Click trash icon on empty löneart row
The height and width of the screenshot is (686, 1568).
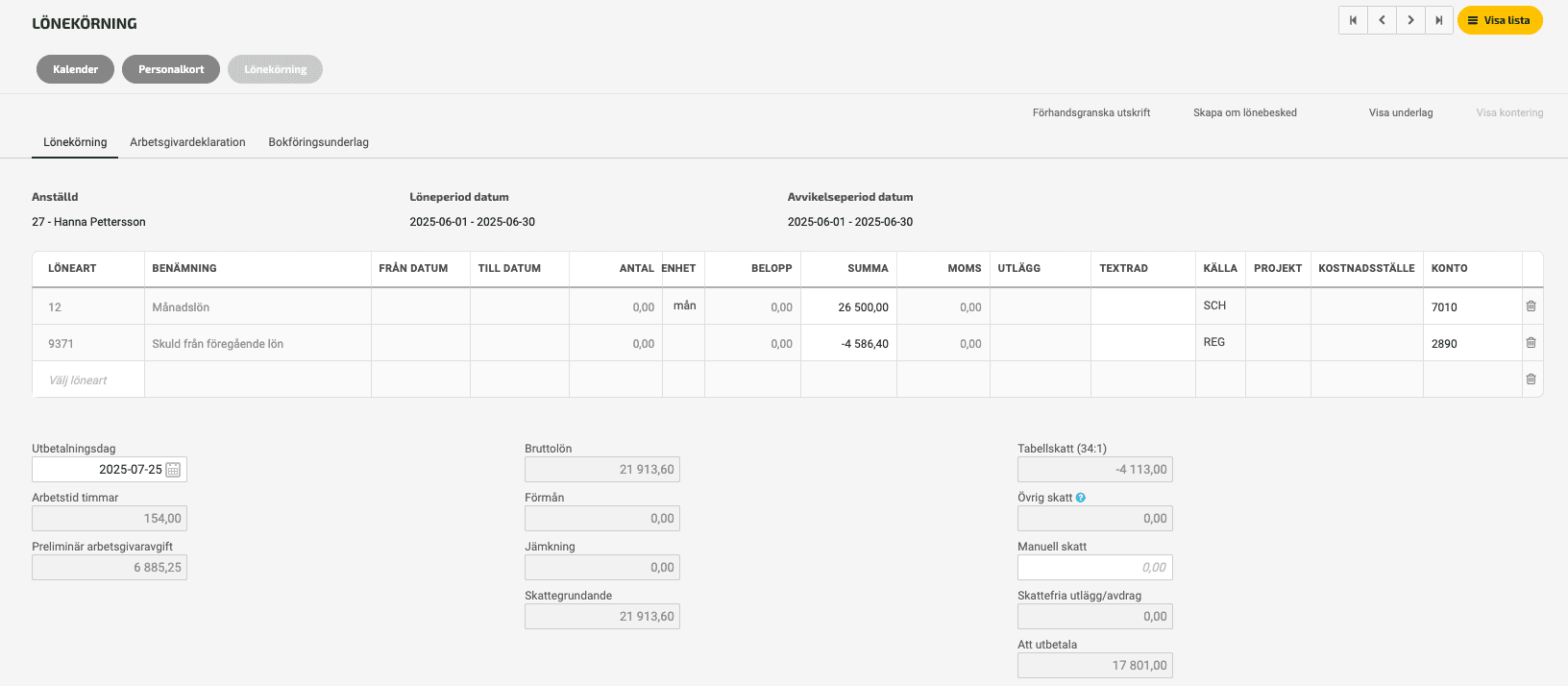click(x=1531, y=379)
